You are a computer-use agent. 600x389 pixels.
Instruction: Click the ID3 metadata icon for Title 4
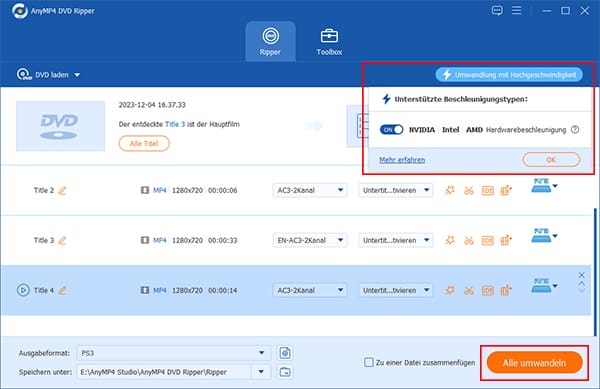(x=488, y=290)
